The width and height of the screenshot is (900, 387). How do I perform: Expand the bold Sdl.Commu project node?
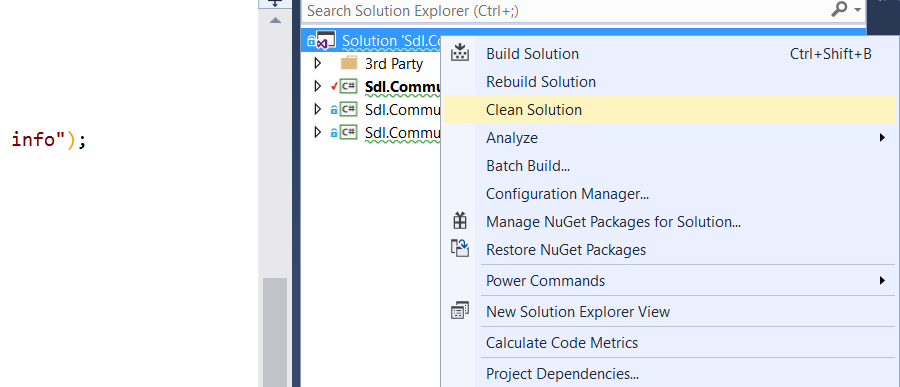point(317,87)
